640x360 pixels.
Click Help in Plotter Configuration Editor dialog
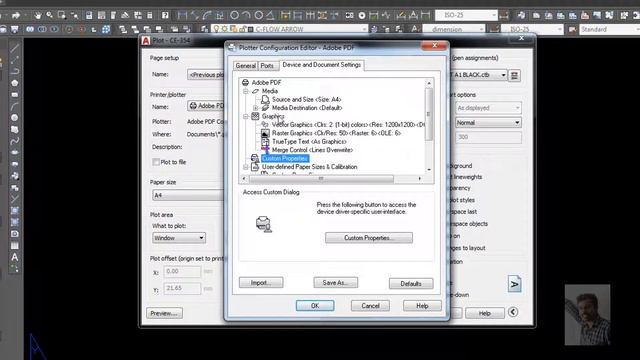click(422, 306)
